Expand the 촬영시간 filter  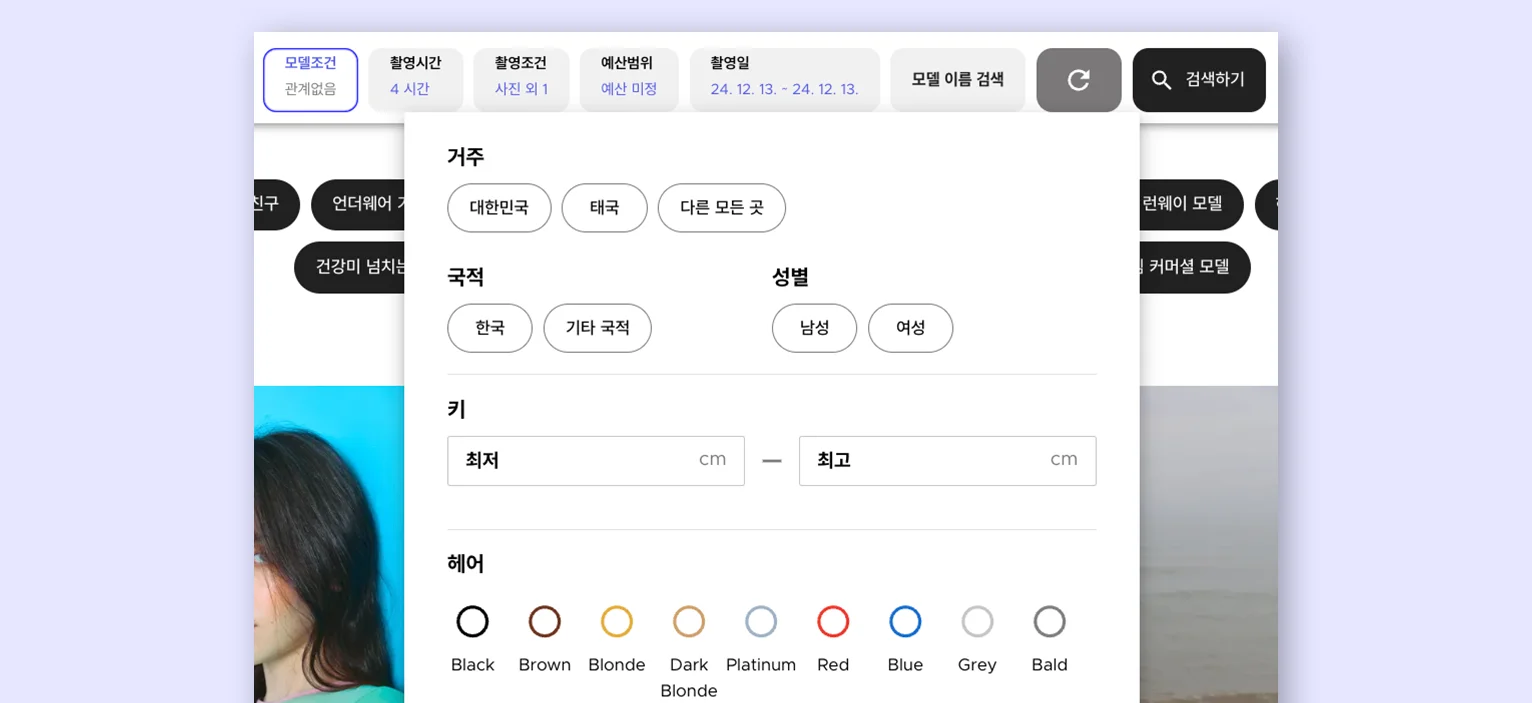(x=415, y=79)
